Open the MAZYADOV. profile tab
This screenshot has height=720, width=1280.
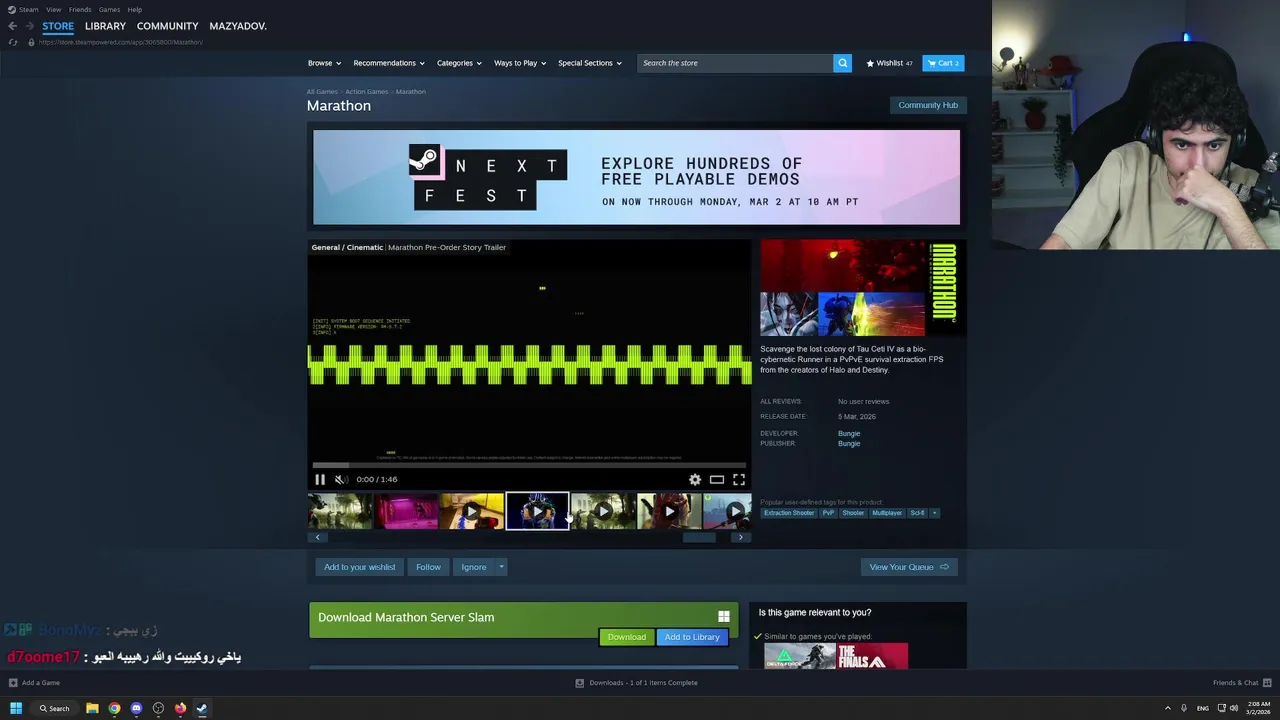coord(238,26)
